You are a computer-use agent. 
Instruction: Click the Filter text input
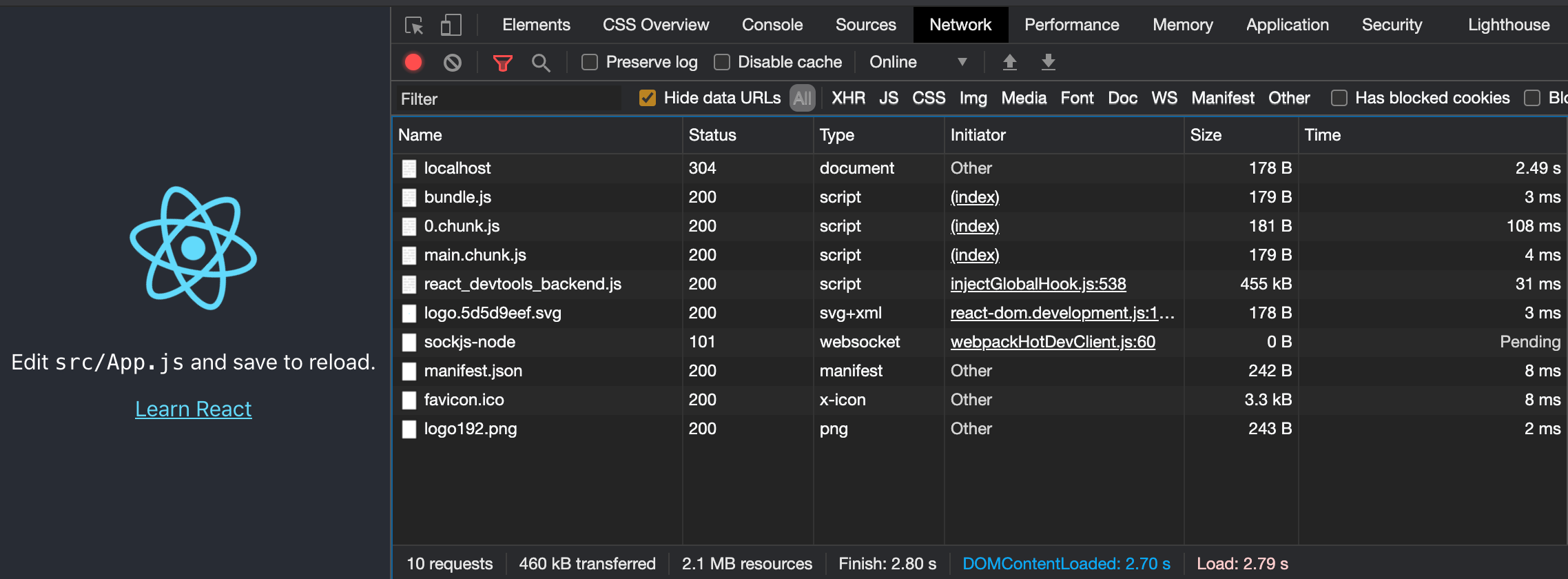(507, 99)
